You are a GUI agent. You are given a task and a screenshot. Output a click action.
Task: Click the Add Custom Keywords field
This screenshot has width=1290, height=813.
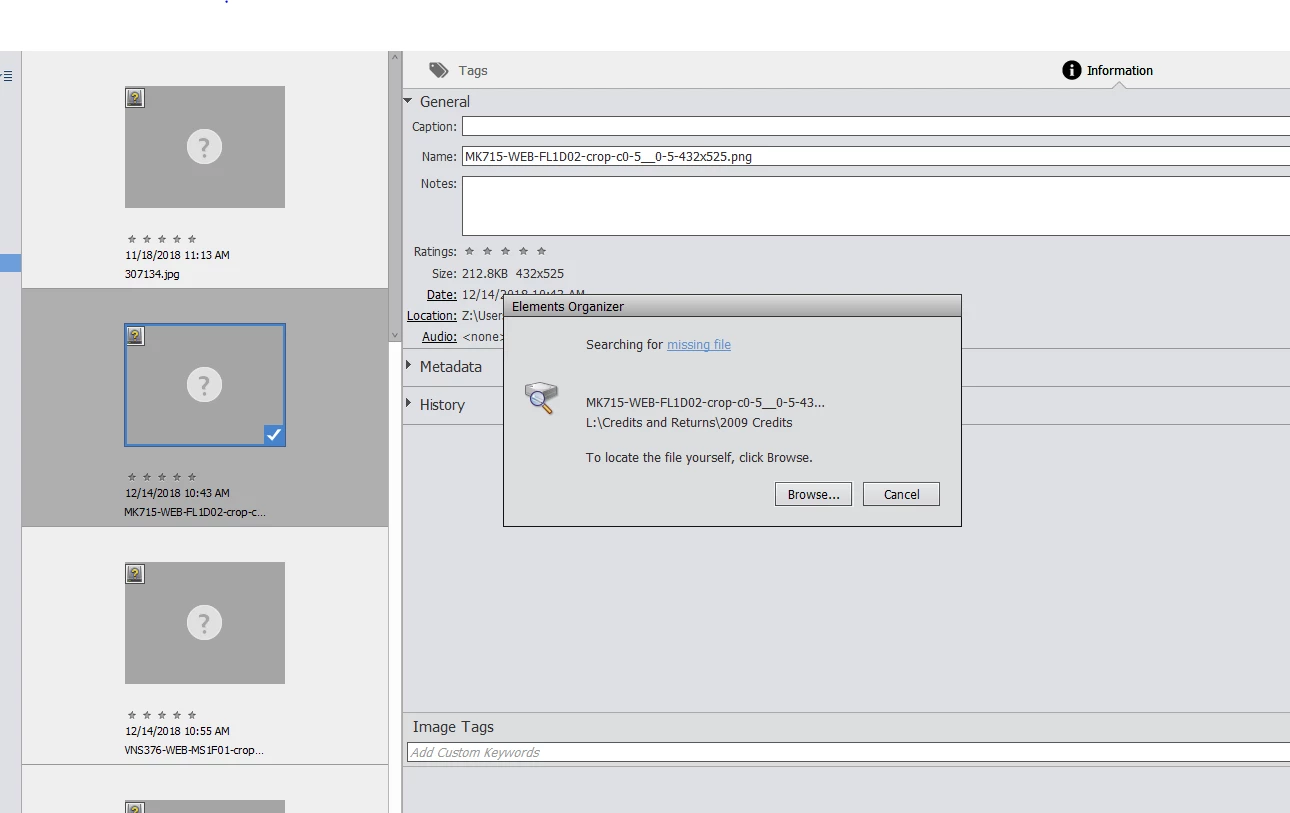coord(848,752)
